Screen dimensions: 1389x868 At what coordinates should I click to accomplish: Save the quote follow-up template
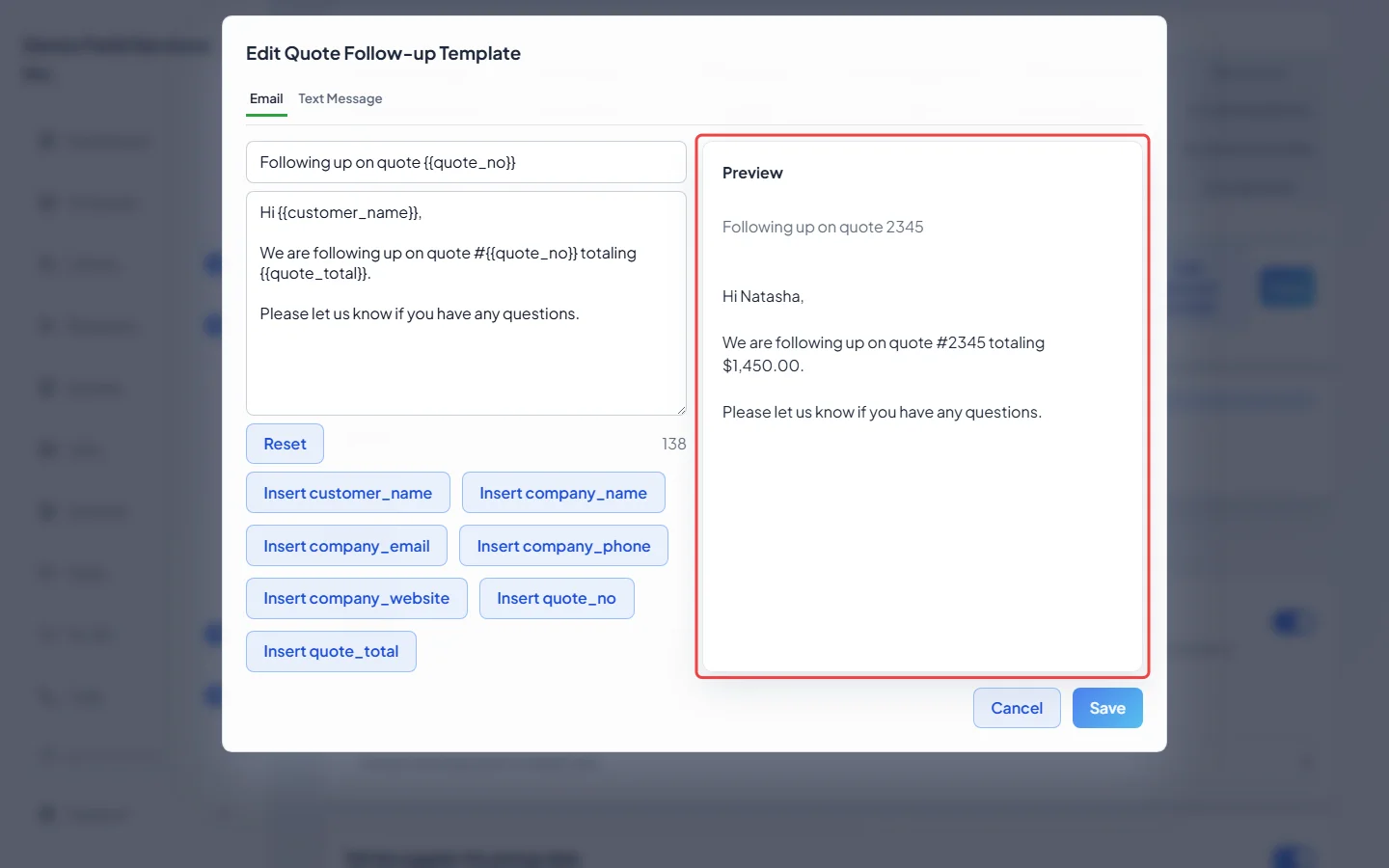point(1107,708)
